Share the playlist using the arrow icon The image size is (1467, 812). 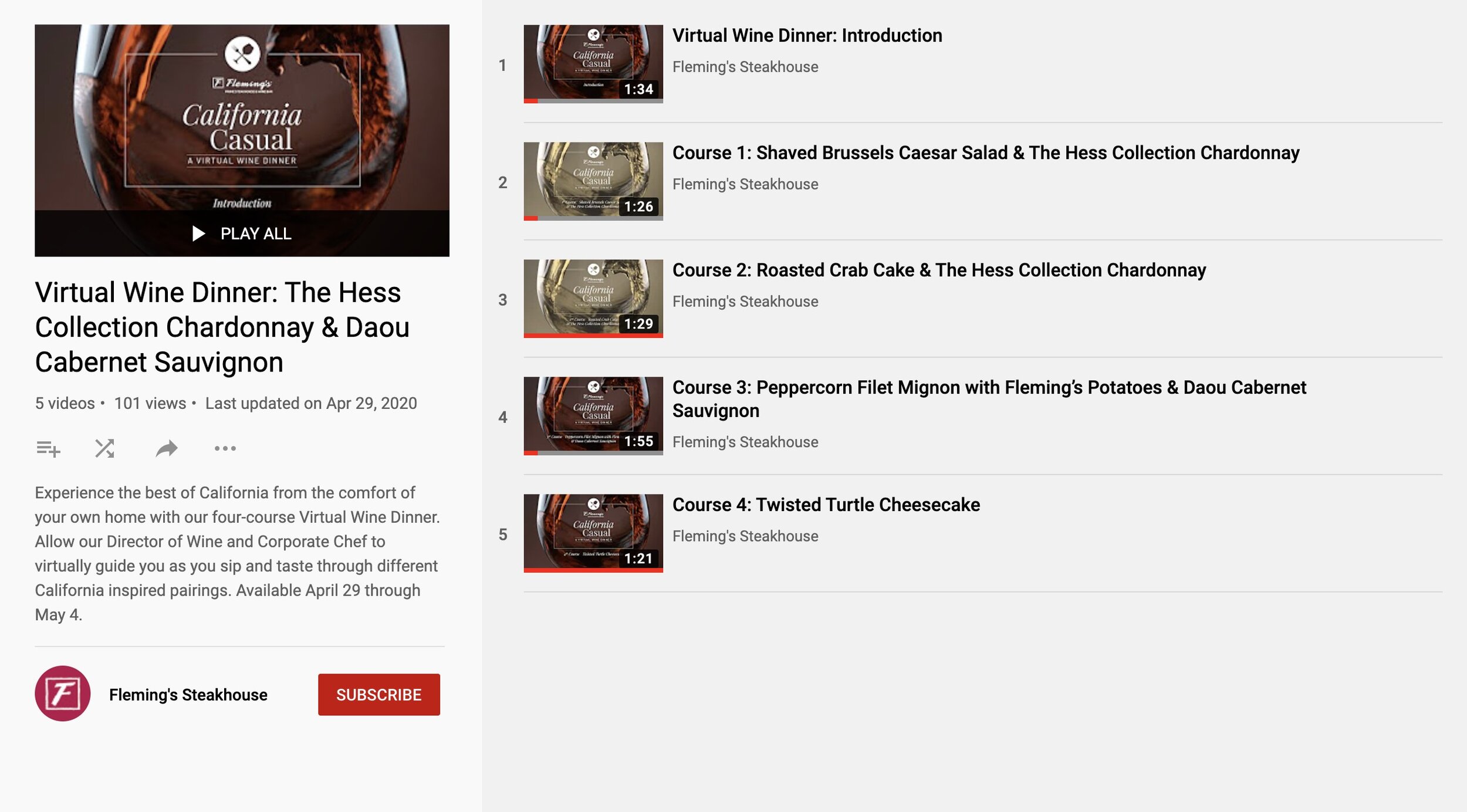pos(167,449)
